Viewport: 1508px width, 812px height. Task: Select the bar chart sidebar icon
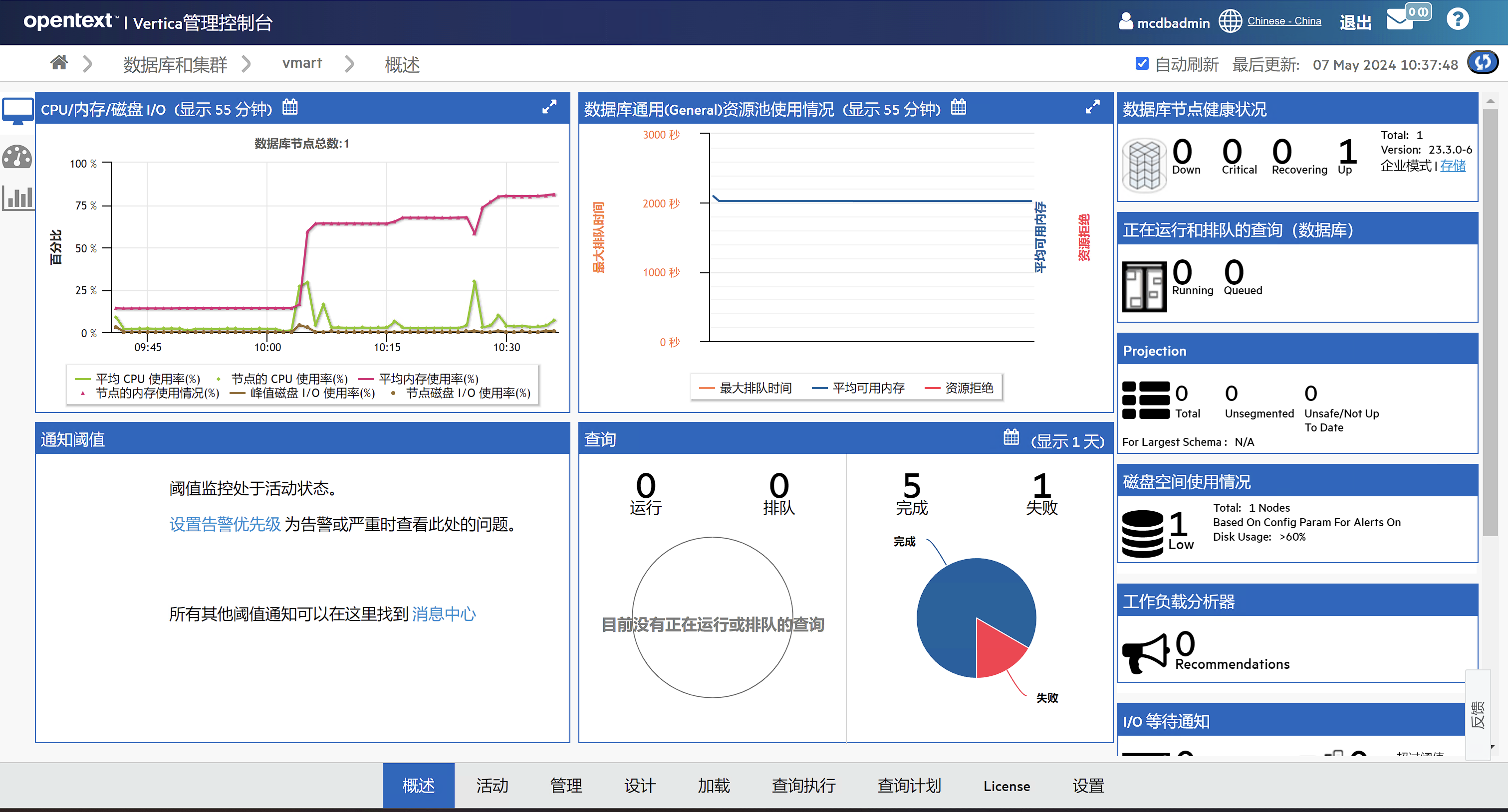click(17, 198)
